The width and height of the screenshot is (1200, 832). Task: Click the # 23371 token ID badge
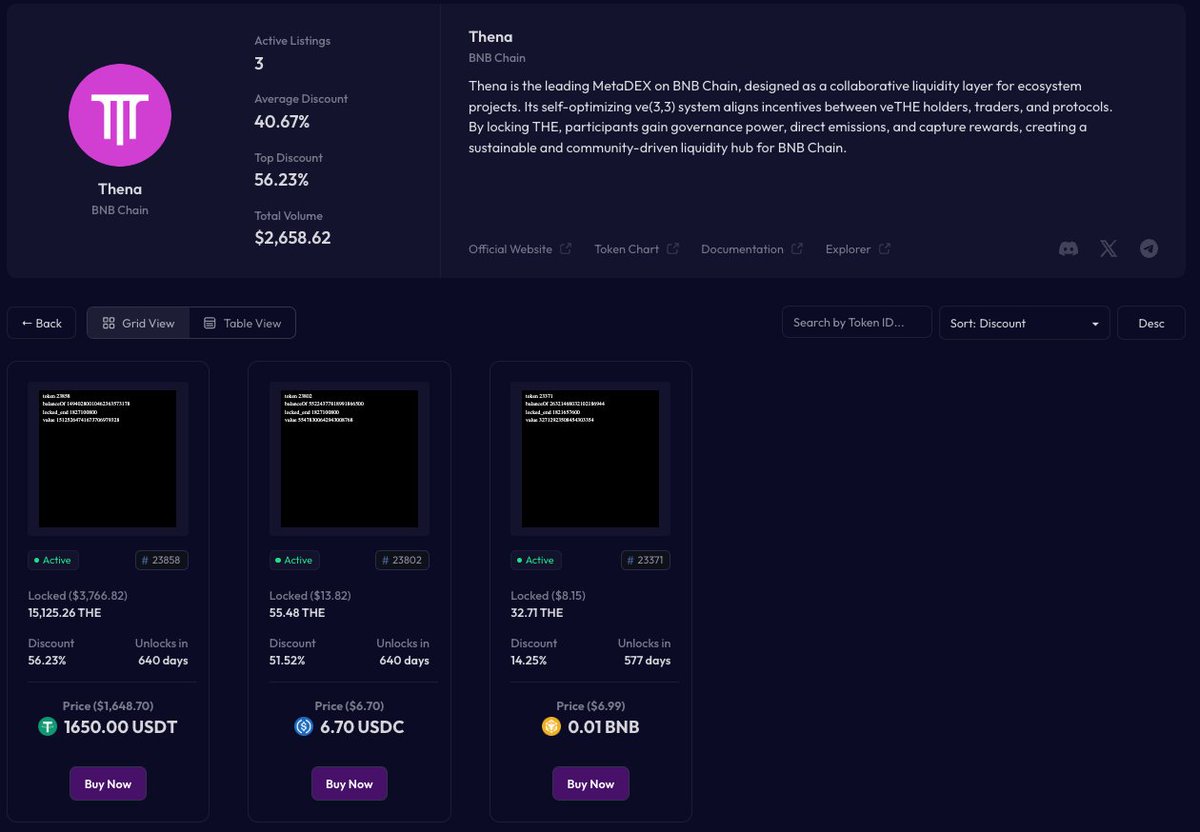point(645,560)
